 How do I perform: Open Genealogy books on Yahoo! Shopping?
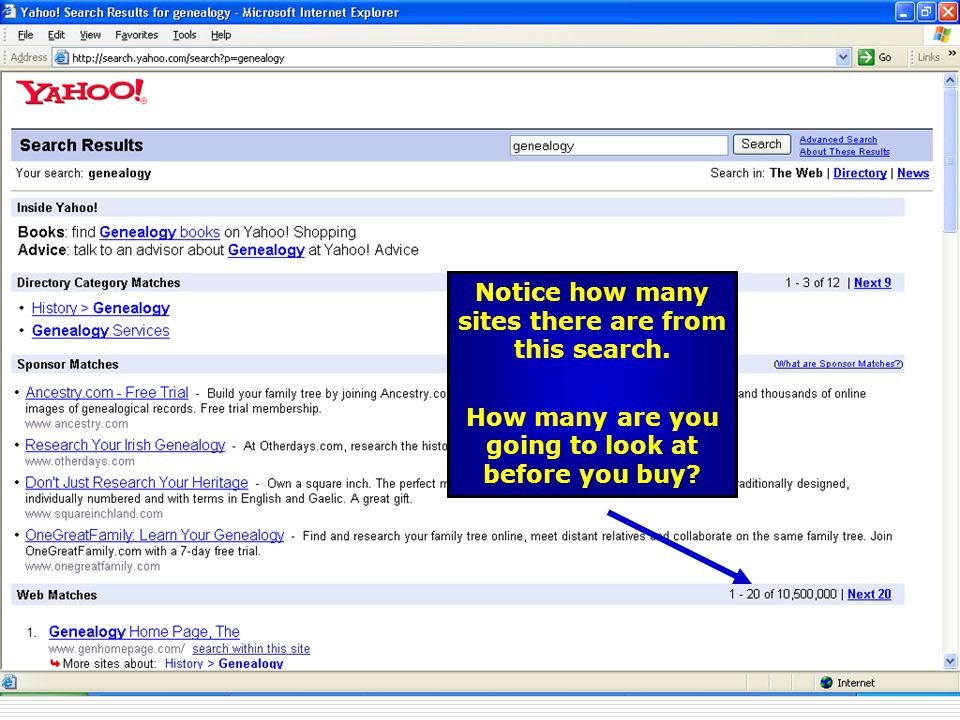point(159,232)
